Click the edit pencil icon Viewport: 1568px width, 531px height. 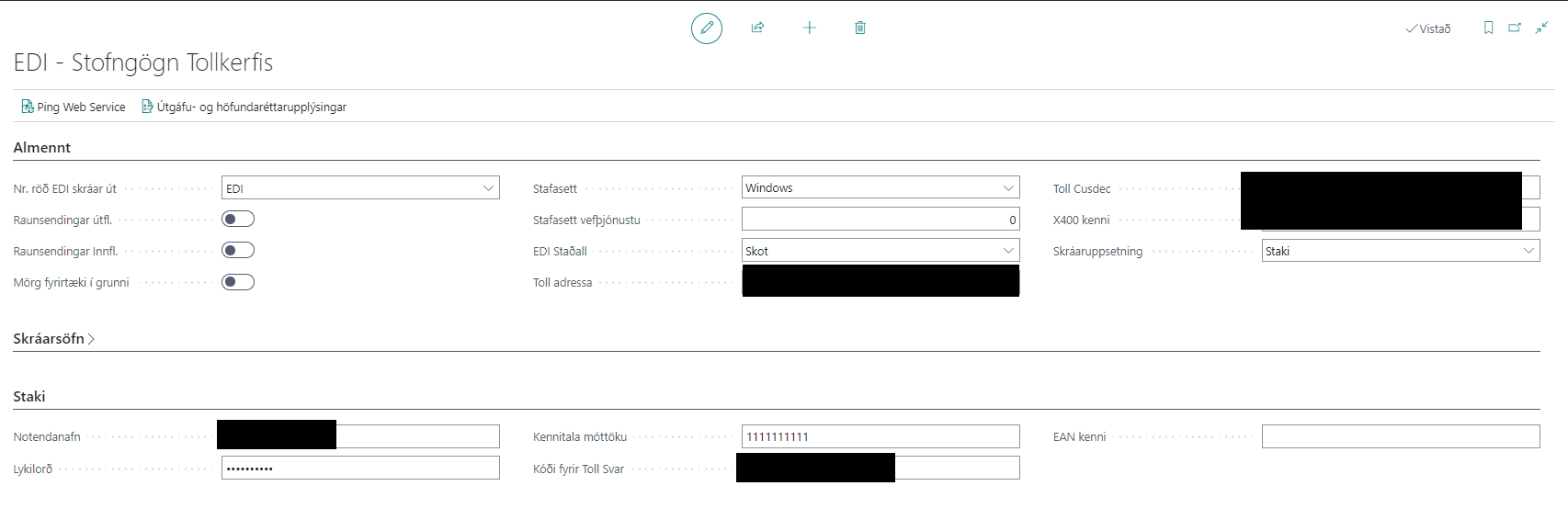pos(706,28)
